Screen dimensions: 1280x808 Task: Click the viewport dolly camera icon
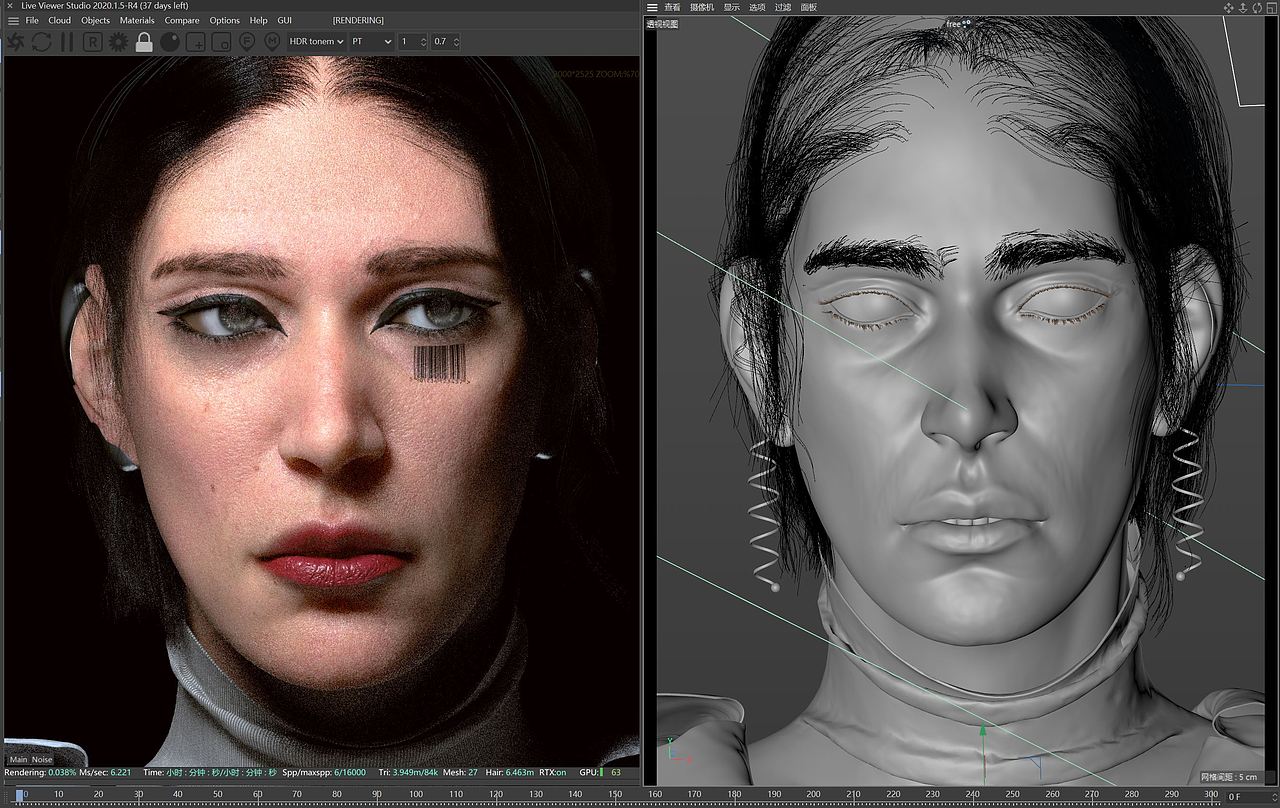tap(1243, 7)
